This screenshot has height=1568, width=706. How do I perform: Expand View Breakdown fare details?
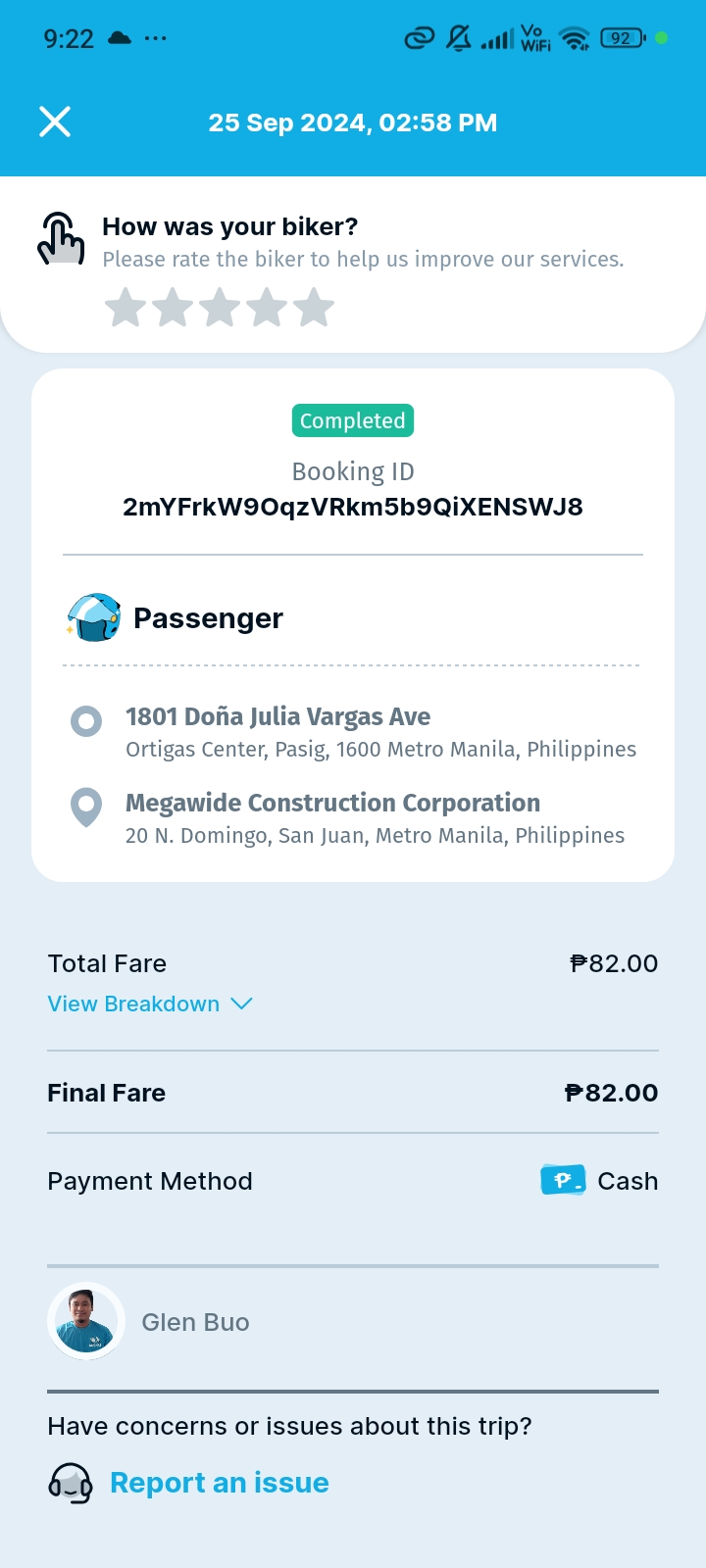pos(134,1004)
